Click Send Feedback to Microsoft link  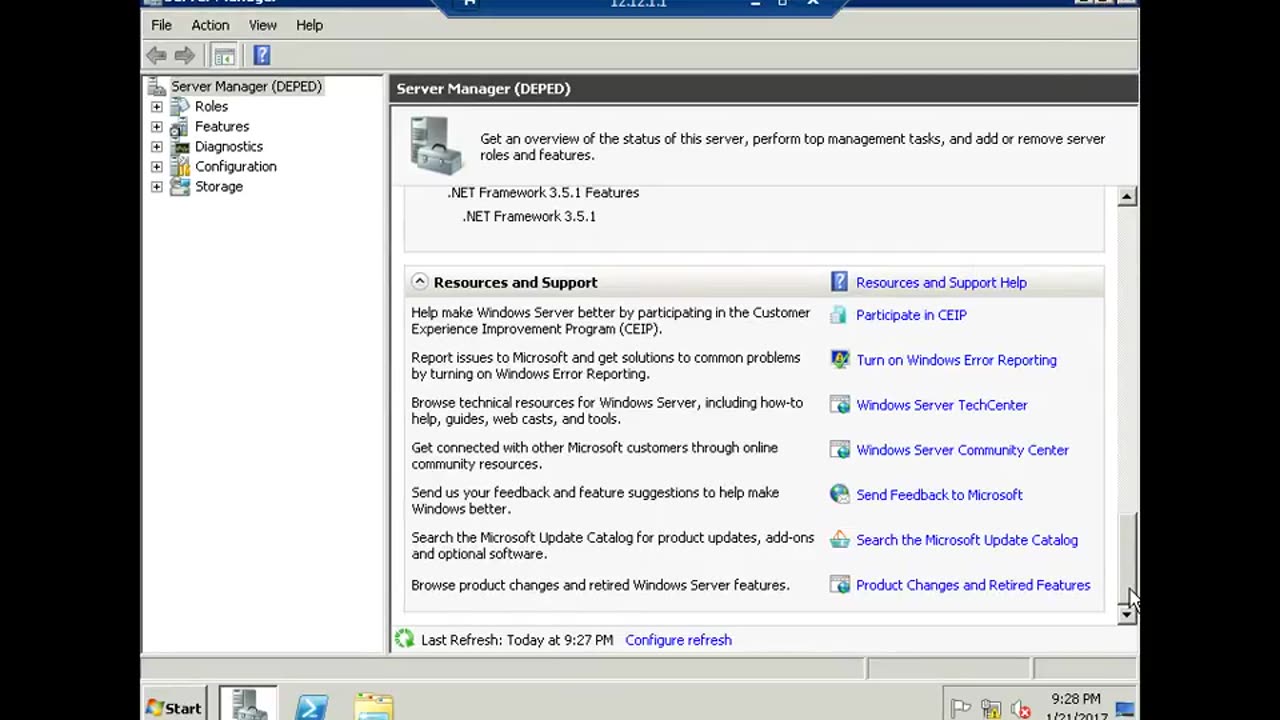pyautogui.click(x=939, y=495)
